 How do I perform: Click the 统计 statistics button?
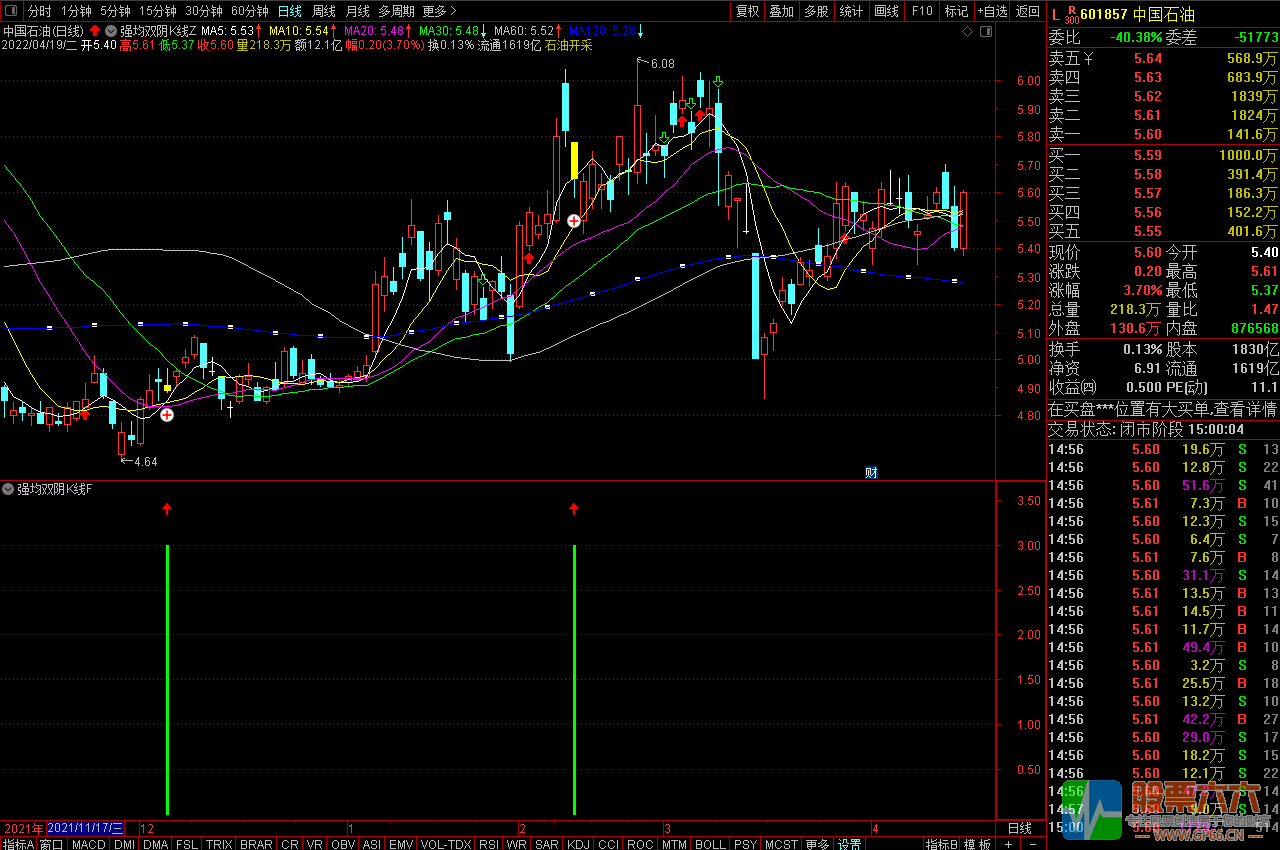(851, 11)
